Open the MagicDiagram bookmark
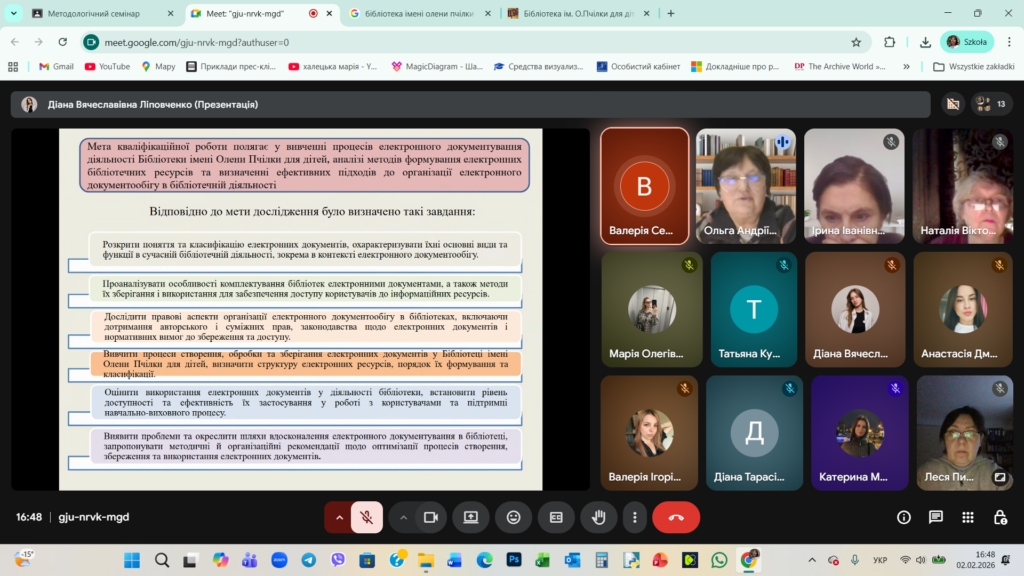This screenshot has width=1024, height=576. click(x=435, y=67)
